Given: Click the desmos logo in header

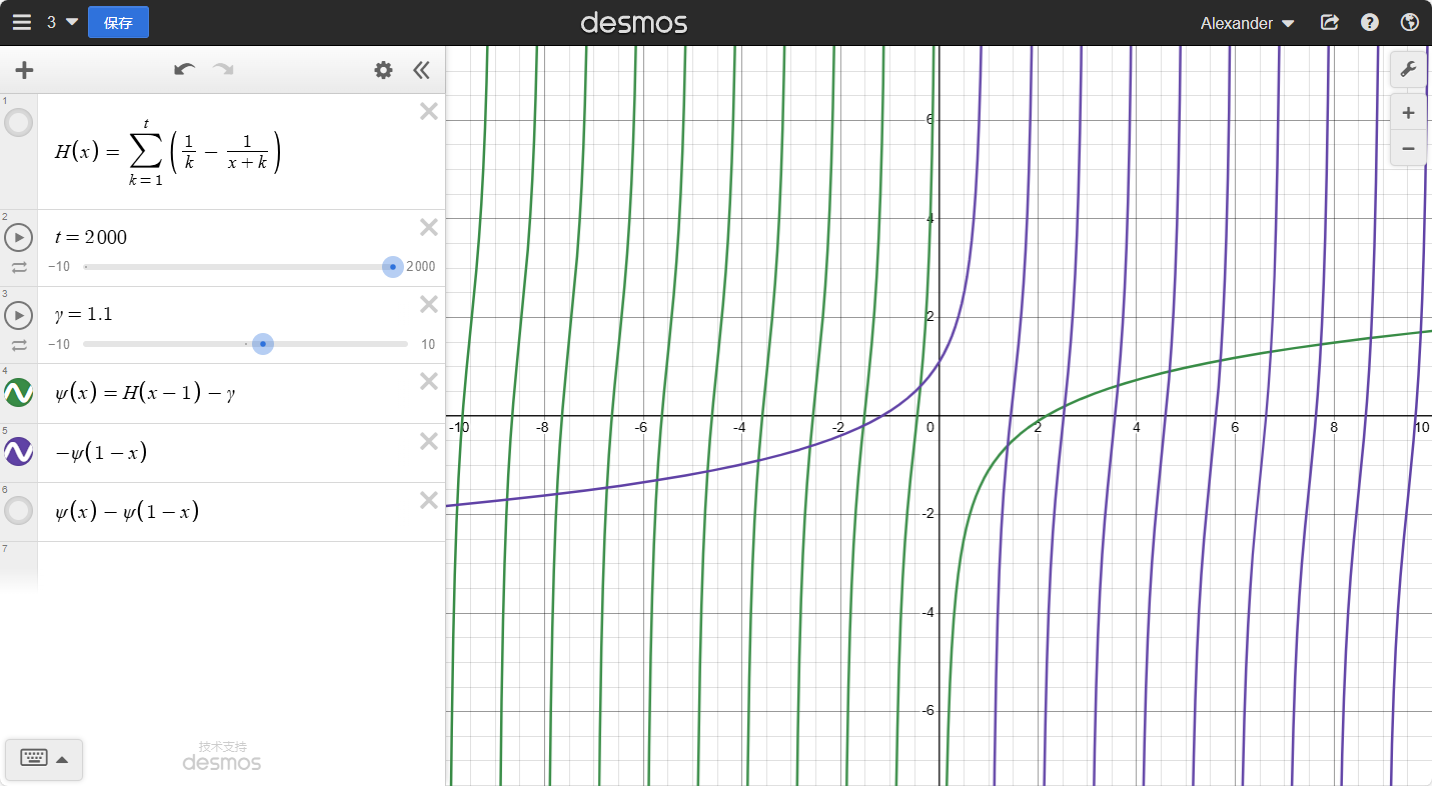Looking at the screenshot, I should pyautogui.click(x=634, y=22).
